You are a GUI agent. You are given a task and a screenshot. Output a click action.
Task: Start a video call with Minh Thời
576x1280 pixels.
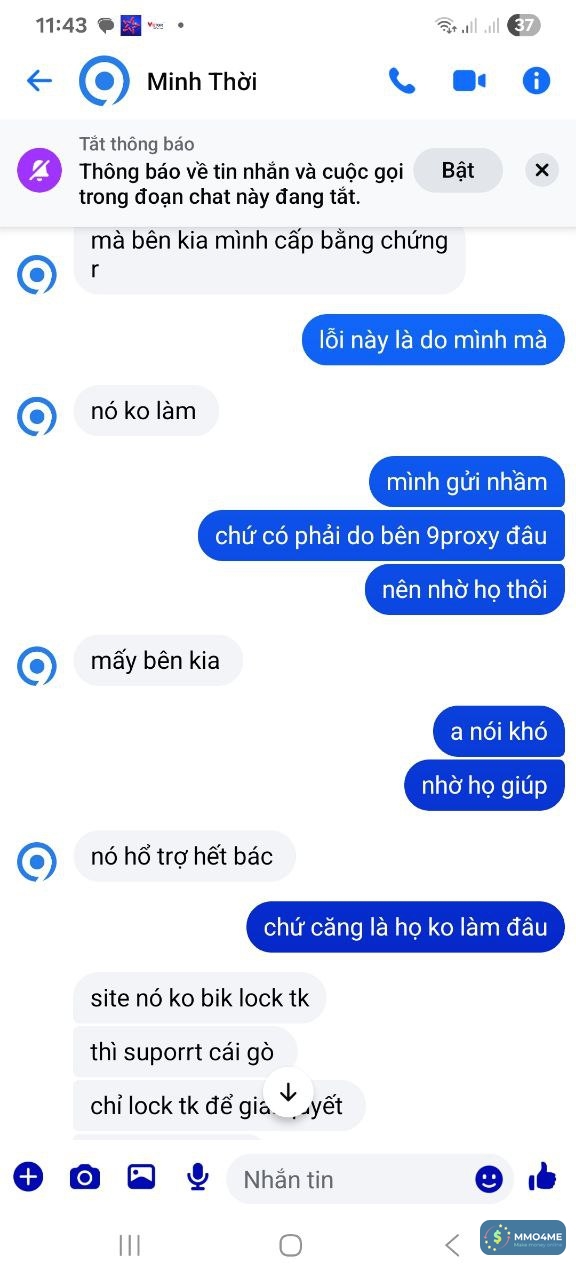point(469,81)
